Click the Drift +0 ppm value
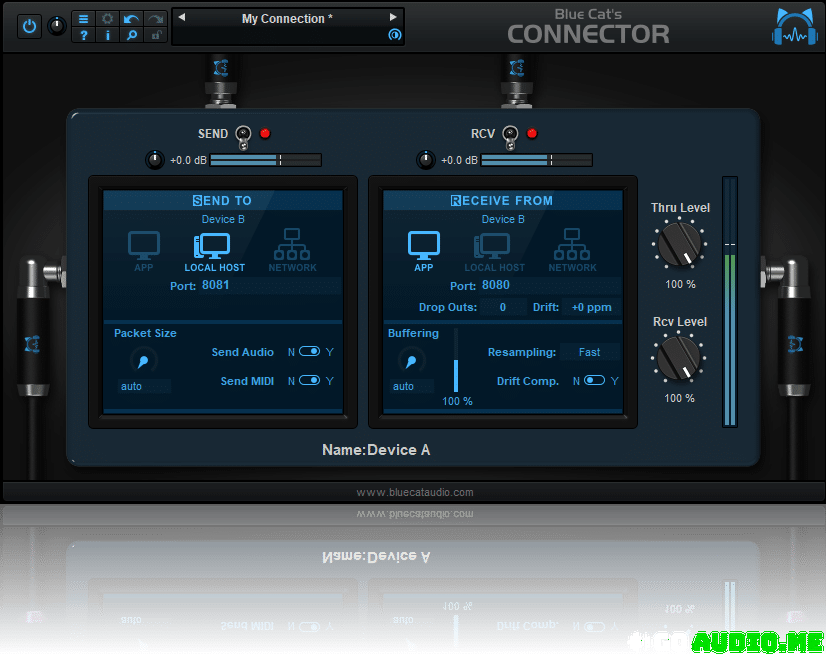Image resolution: width=826 pixels, height=655 pixels. tap(592, 307)
